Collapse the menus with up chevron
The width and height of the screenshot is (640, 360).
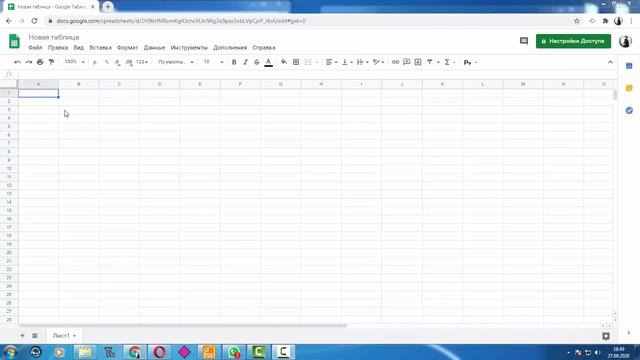pos(610,62)
